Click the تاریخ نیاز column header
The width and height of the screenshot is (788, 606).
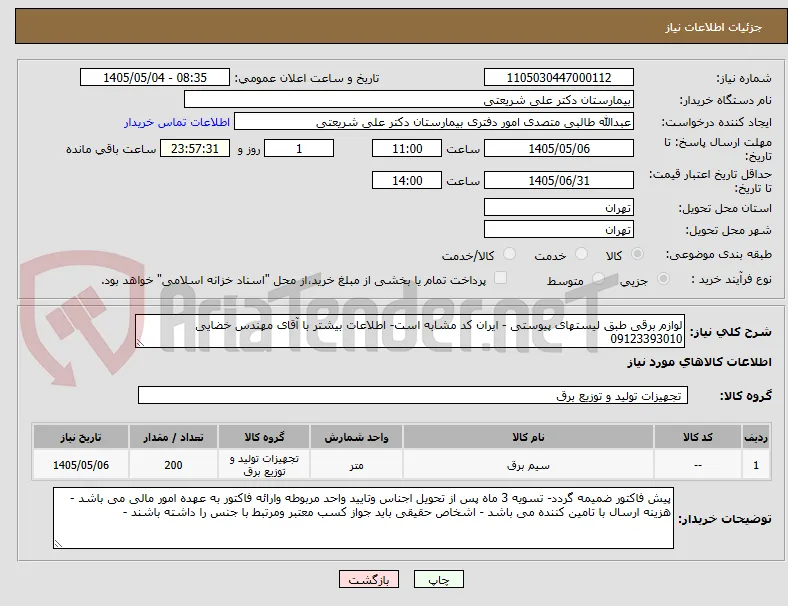81,437
